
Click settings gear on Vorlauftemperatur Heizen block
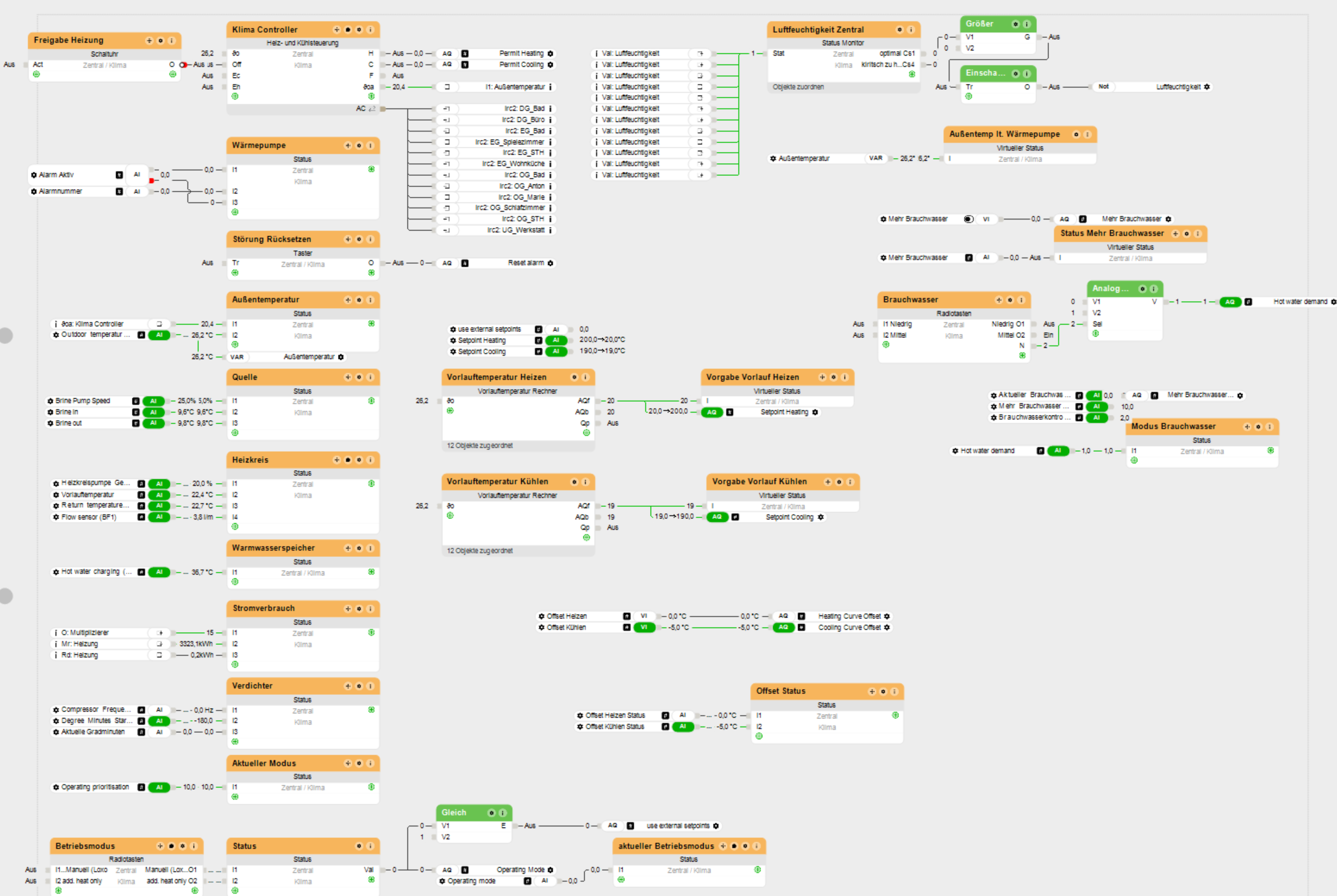click(574, 377)
